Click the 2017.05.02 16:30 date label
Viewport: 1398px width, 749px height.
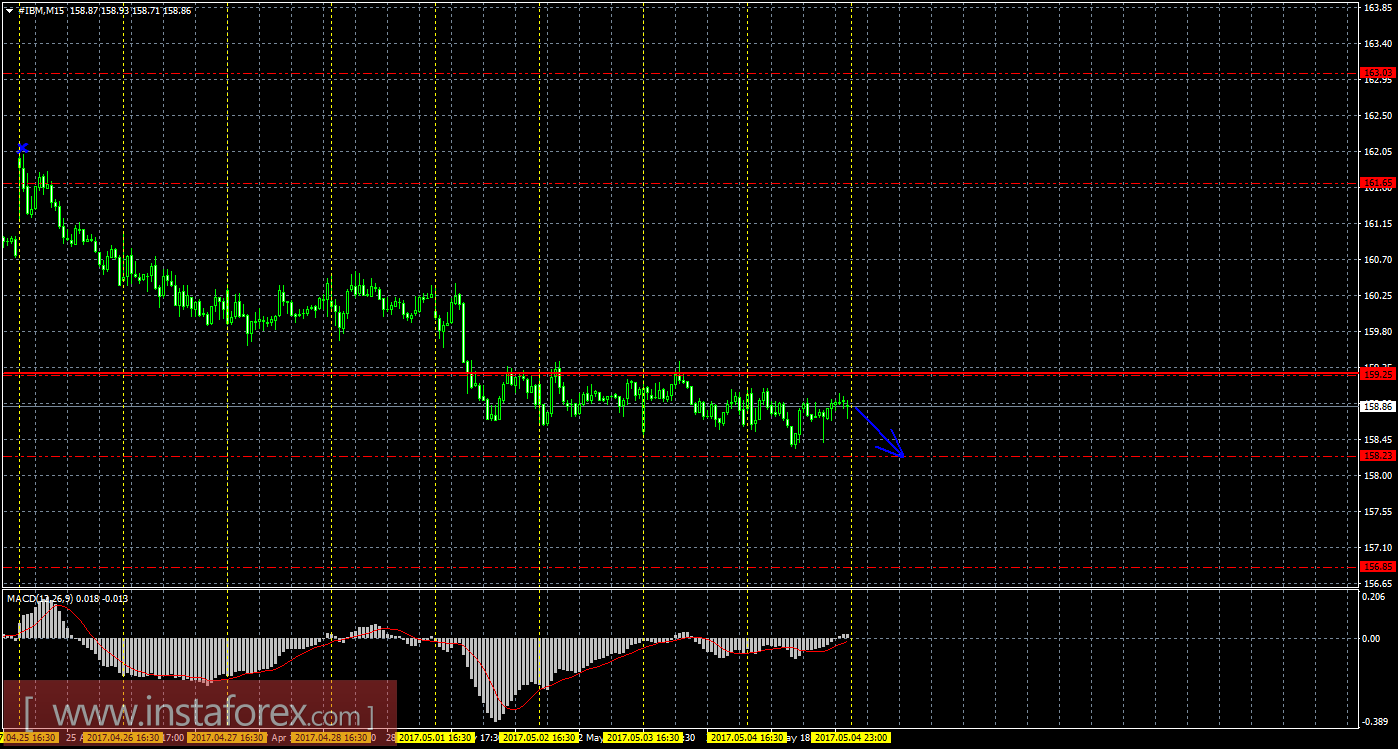pyautogui.click(x=540, y=738)
